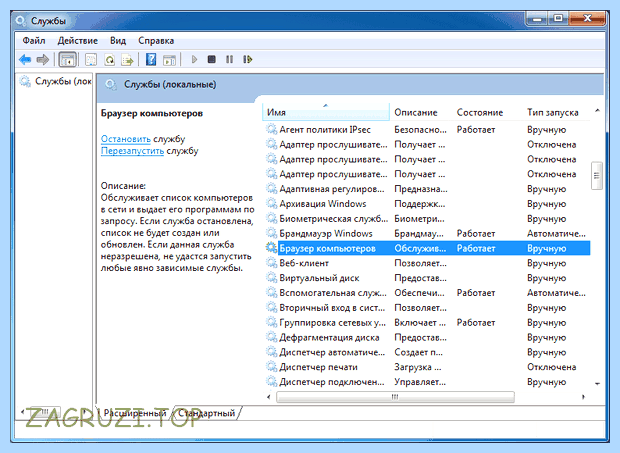Select Браузер компьютеров service row
Viewport: 620px width, 453px height.
428,248
